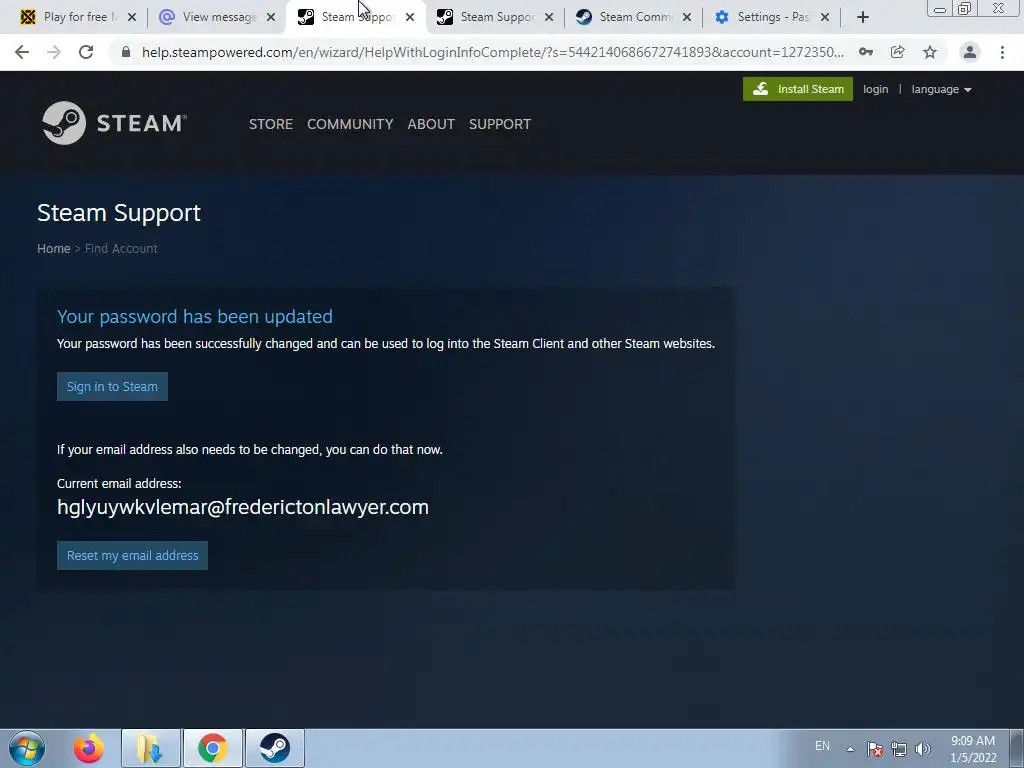Image resolution: width=1024 pixels, height=768 pixels.
Task: Click the Install Steam button
Action: pos(797,89)
